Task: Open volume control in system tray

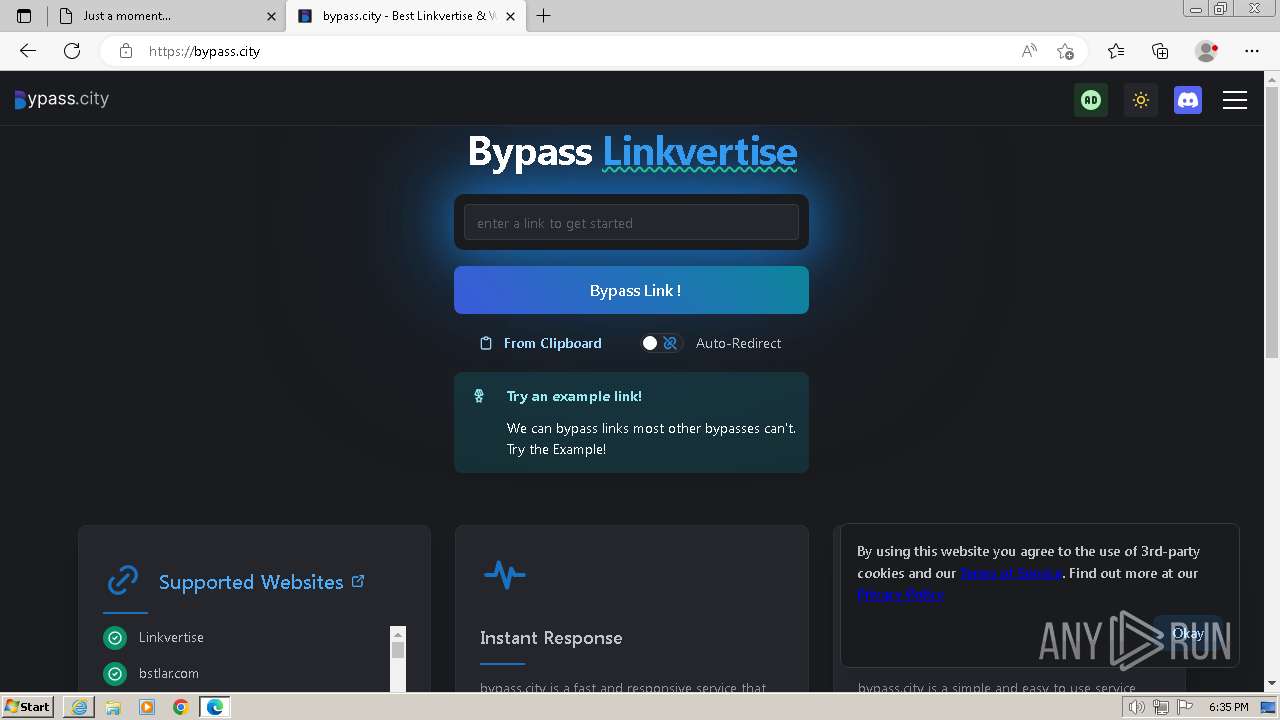Action: click(x=1137, y=707)
